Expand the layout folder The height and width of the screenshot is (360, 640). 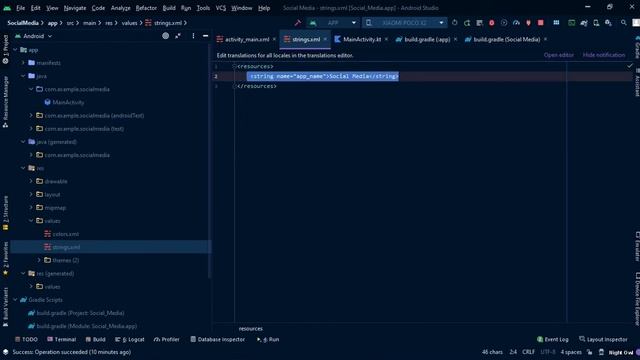31,194
